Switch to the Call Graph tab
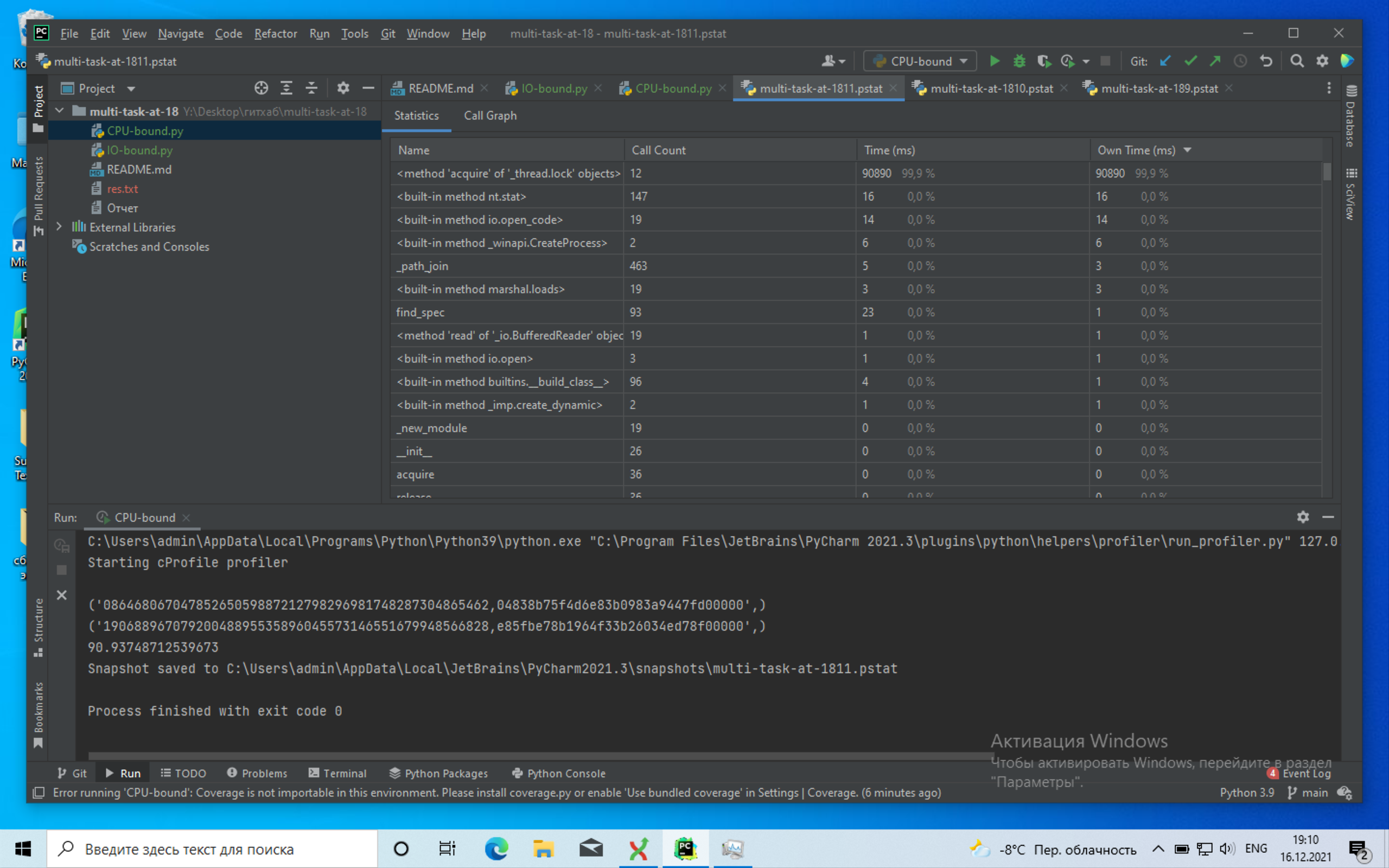 click(489, 116)
